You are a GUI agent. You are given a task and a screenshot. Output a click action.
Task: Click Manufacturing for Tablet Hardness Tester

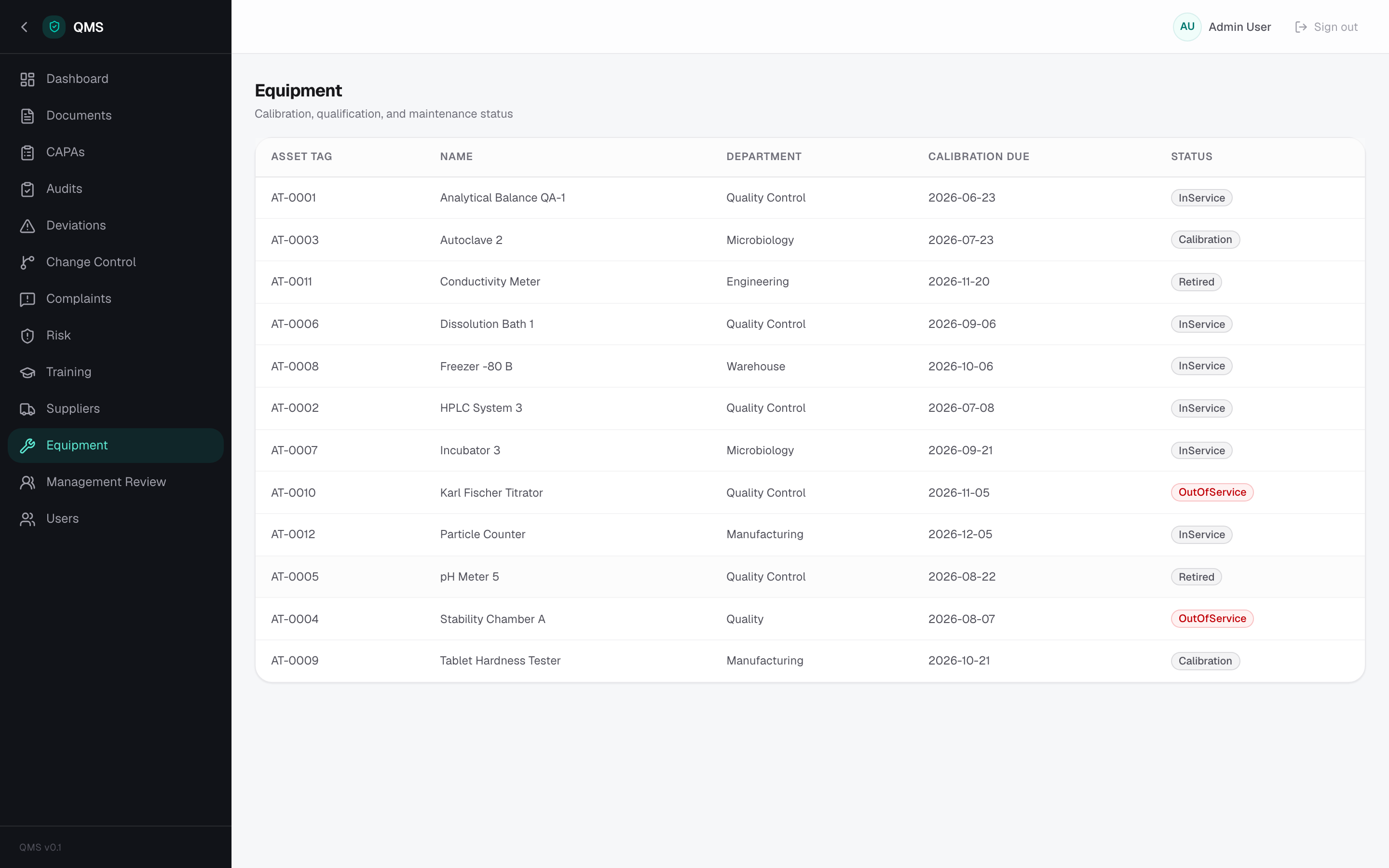pos(764,660)
